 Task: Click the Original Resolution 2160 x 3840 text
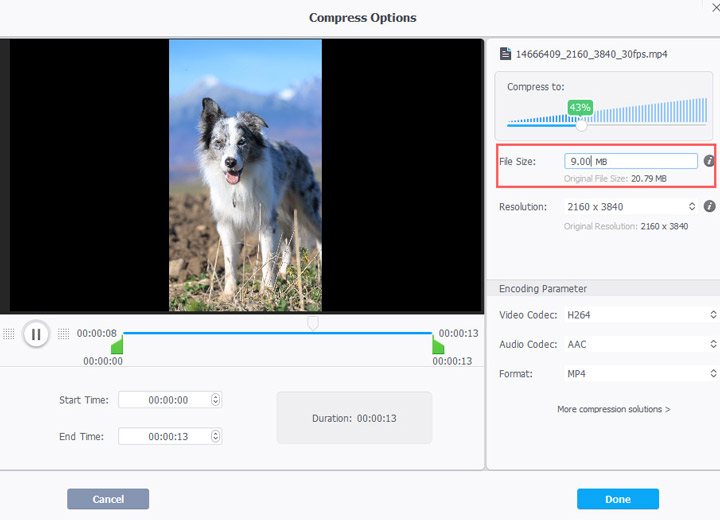(x=626, y=226)
